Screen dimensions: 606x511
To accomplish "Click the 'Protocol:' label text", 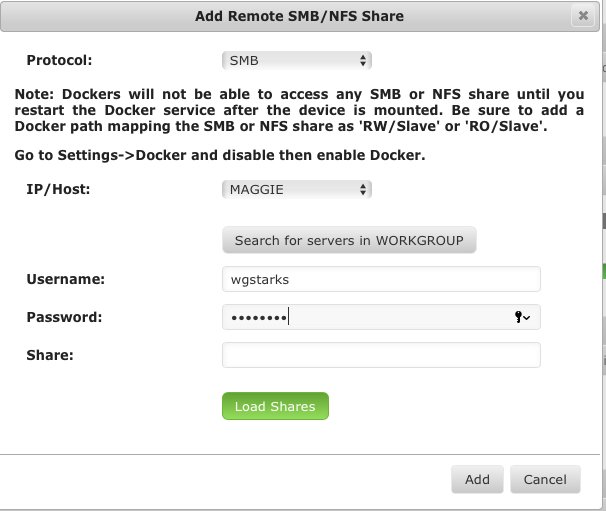I will pos(59,60).
